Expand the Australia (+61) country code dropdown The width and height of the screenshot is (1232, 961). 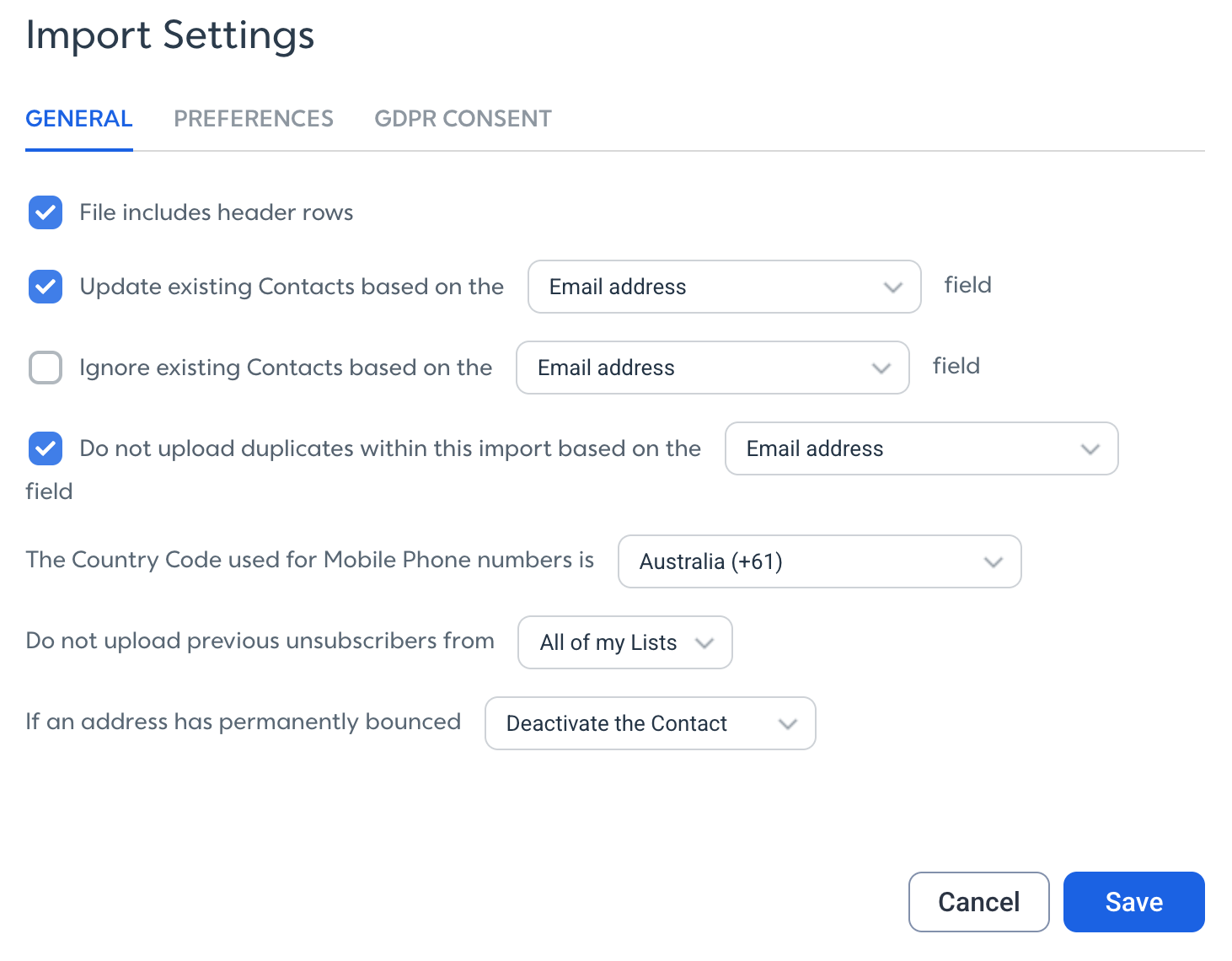tap(820, 561)
